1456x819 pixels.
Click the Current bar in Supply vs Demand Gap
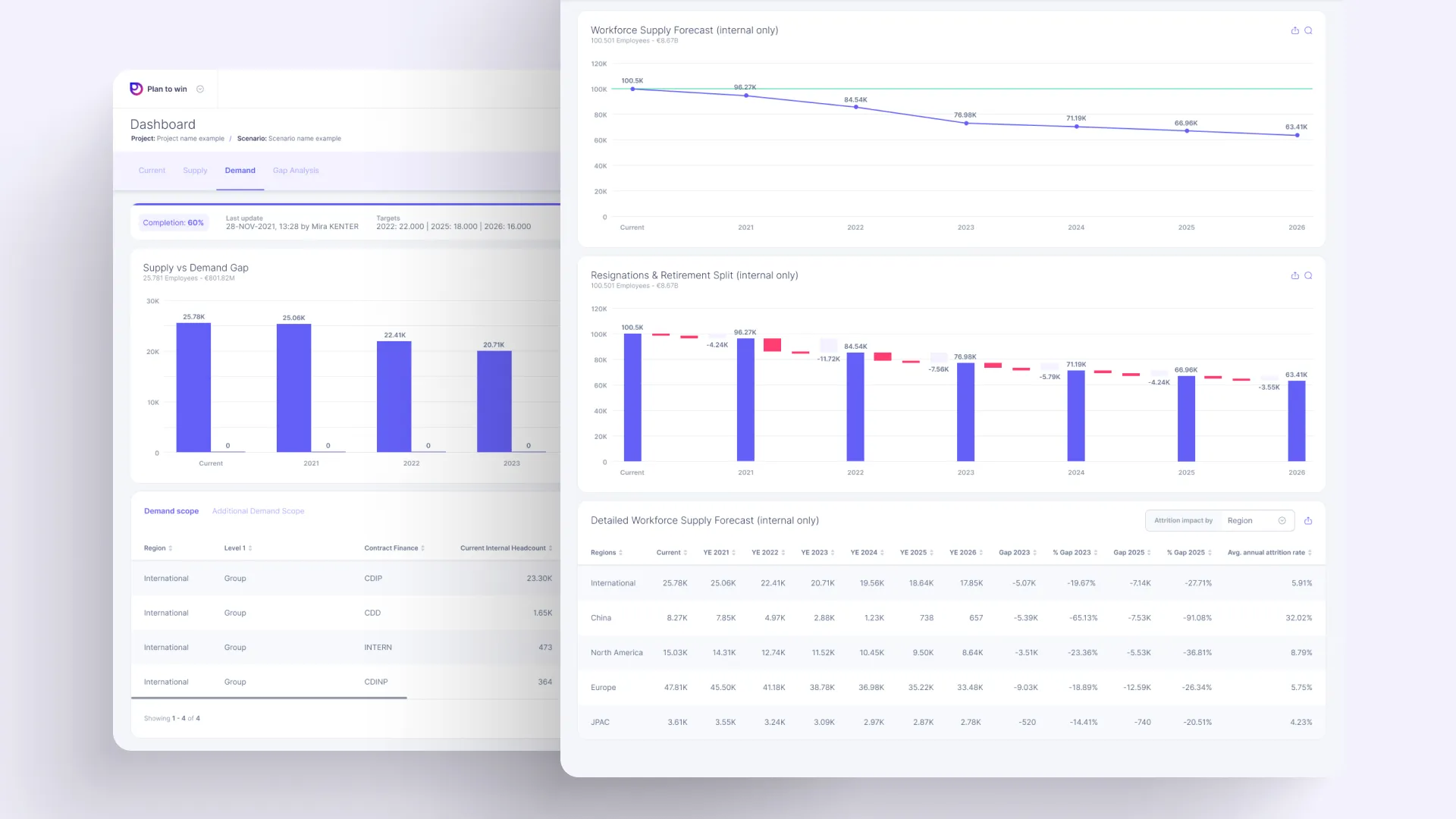193,388
